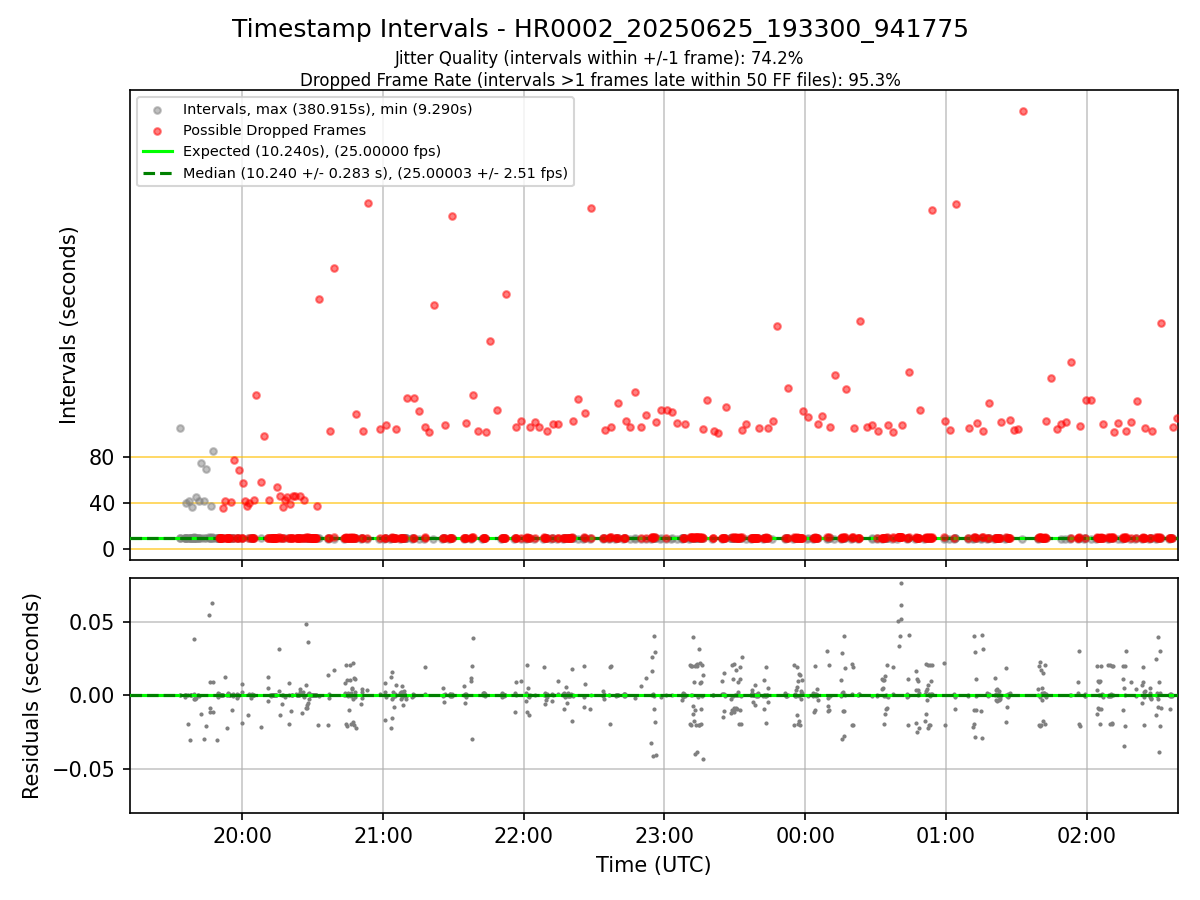The height and width of the screenshot is (900, 1200).
Task: Click the 40 tick on the intervals axis
Action: (x=104, y=503)
